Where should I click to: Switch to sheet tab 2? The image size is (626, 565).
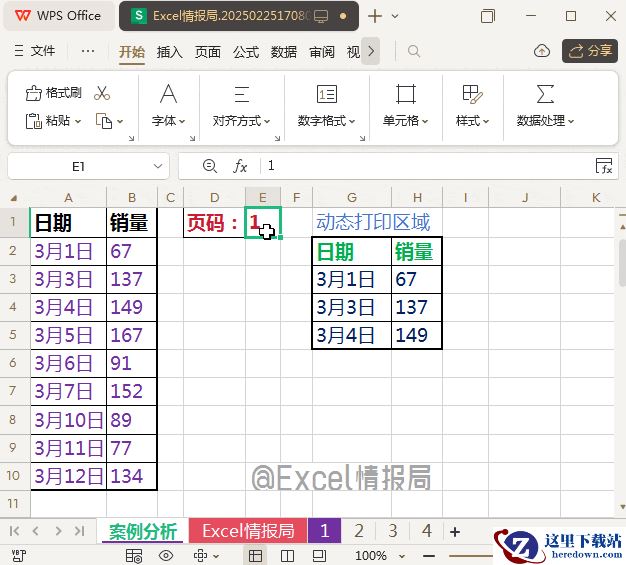click(x=359, y=531)
